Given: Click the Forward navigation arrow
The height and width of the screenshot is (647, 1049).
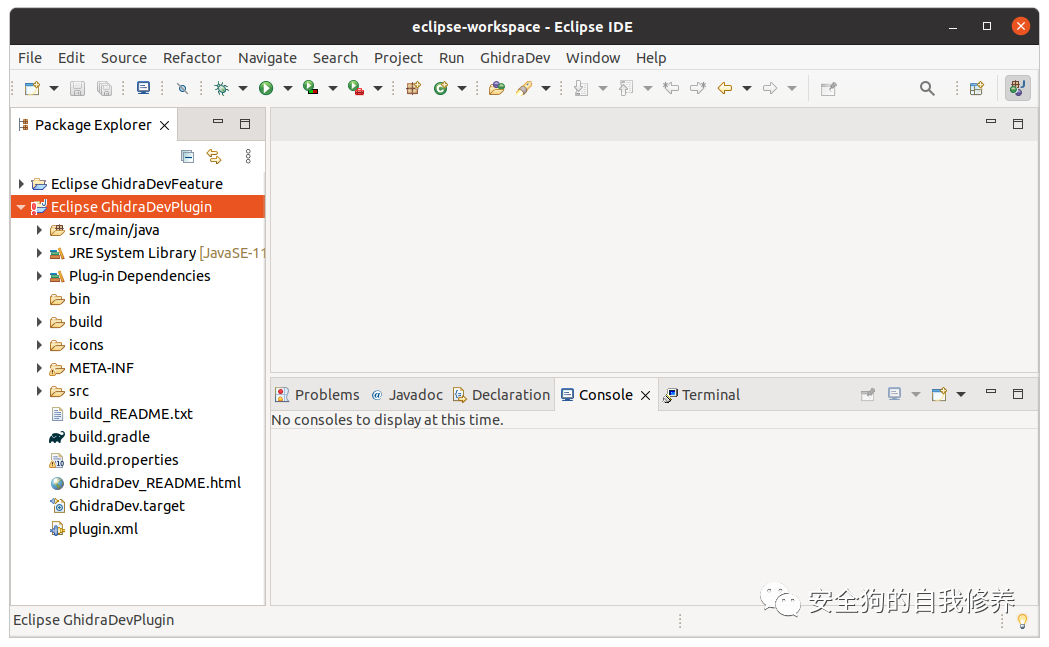Looking at the screenshot, I should point(770,88).
